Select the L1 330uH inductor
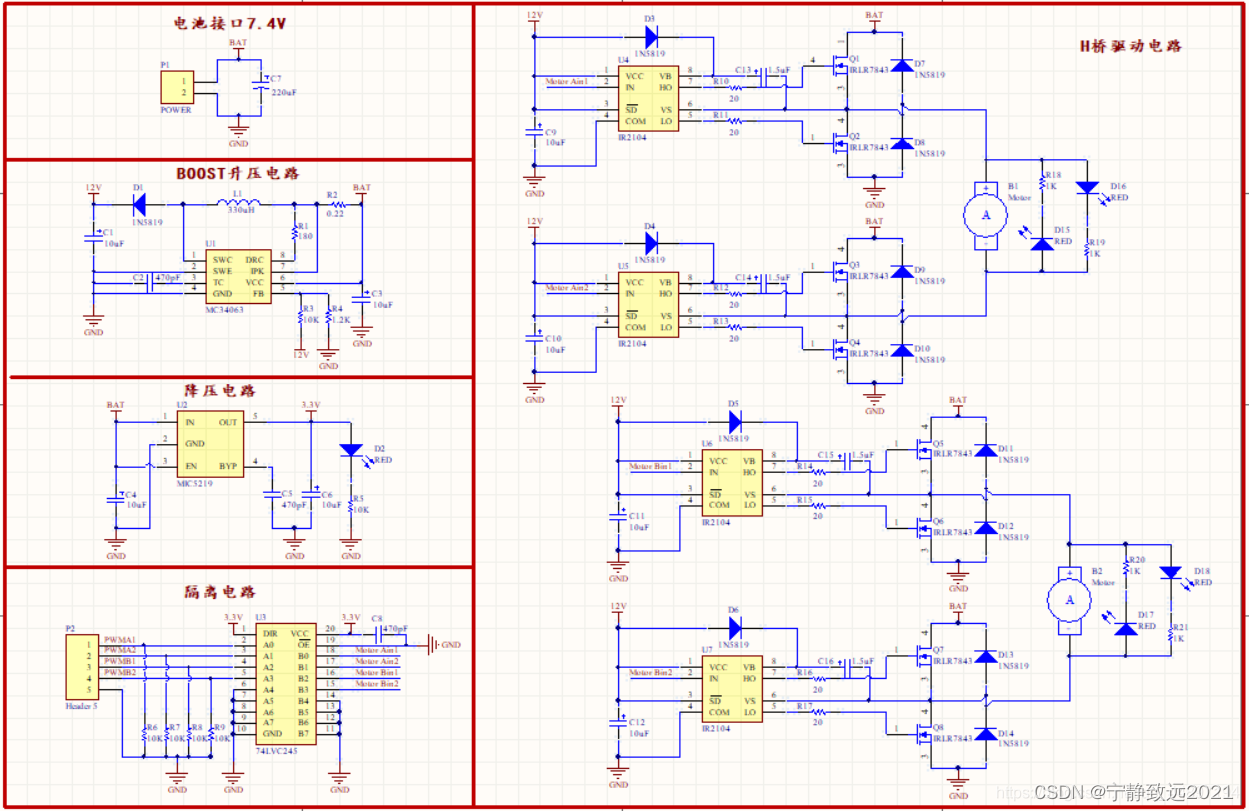Image resolution: width=1249 pixels, height=811 pixels. pos(238,203)
